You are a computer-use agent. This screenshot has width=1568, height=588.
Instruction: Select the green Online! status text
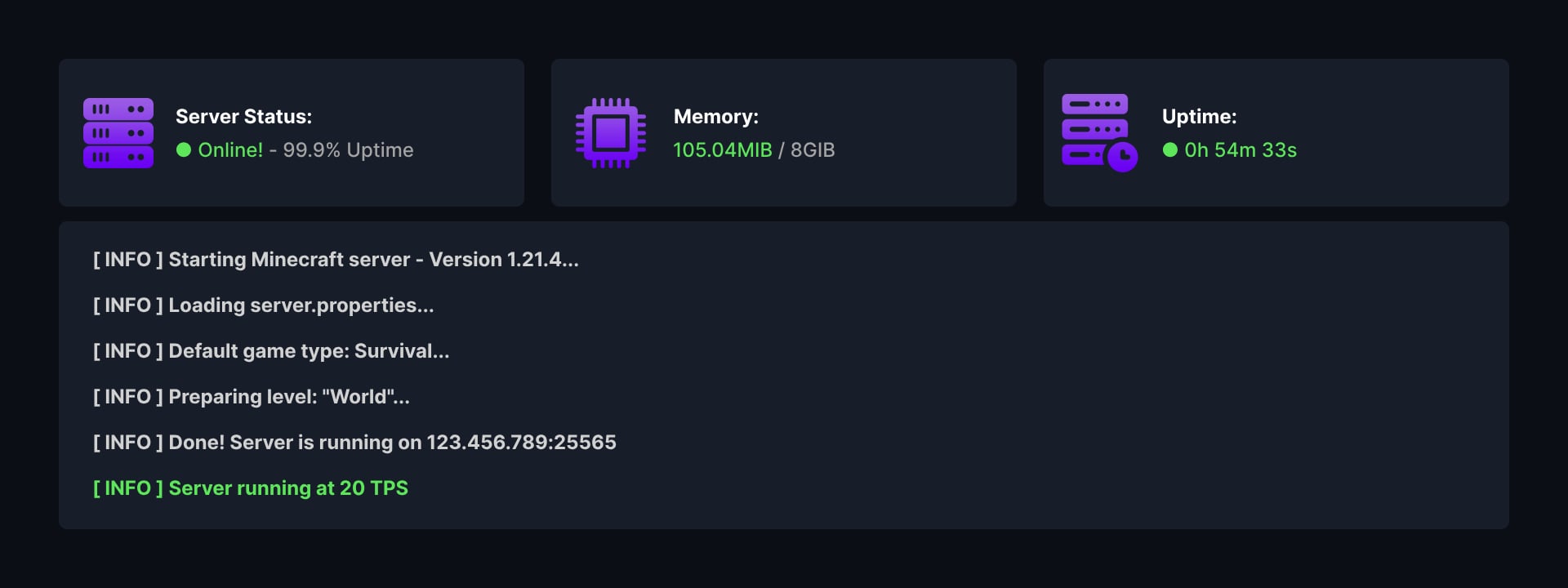[x=230, y=149]
